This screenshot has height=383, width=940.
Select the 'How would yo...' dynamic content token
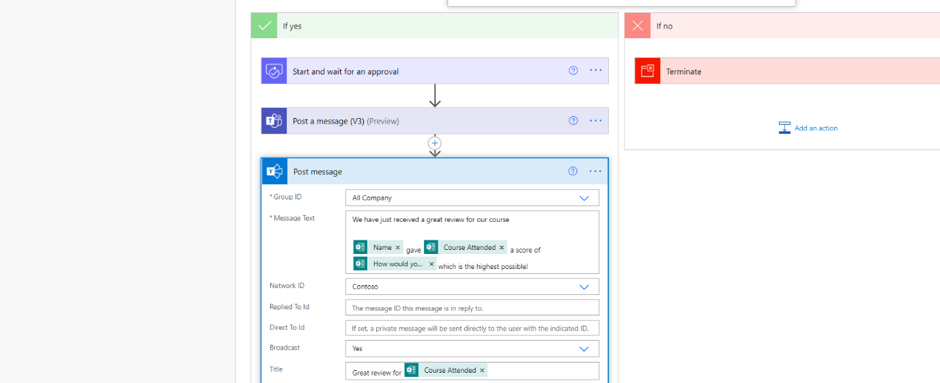(395, 264)
